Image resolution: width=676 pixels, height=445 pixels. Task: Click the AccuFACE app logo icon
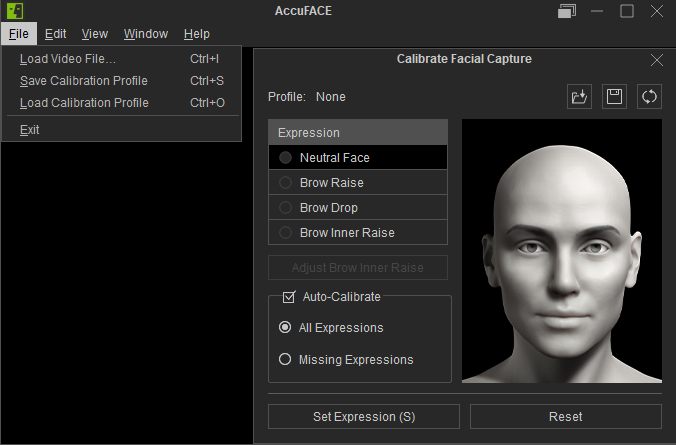coord(15,11)
